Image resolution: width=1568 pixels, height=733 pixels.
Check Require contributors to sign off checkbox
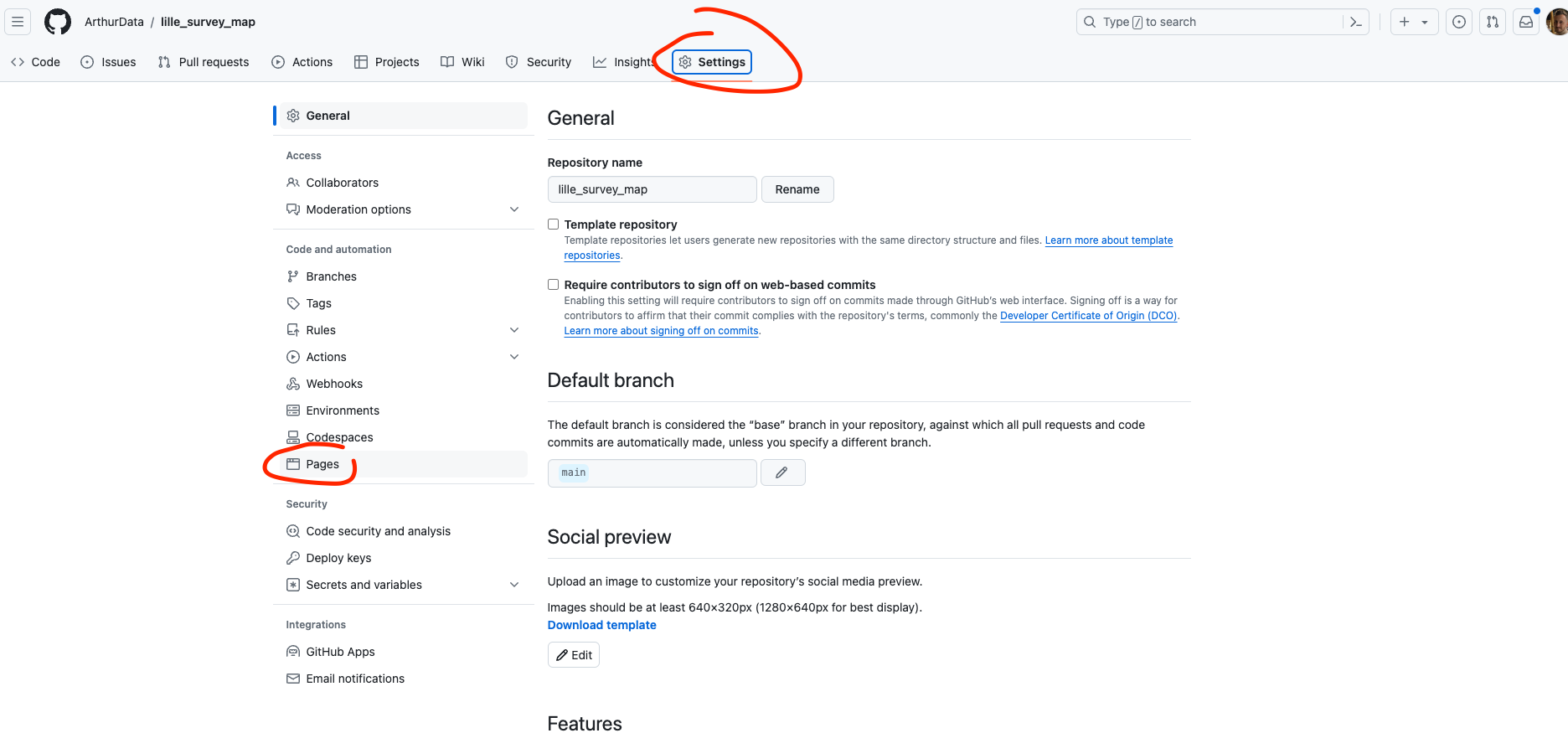553,285
